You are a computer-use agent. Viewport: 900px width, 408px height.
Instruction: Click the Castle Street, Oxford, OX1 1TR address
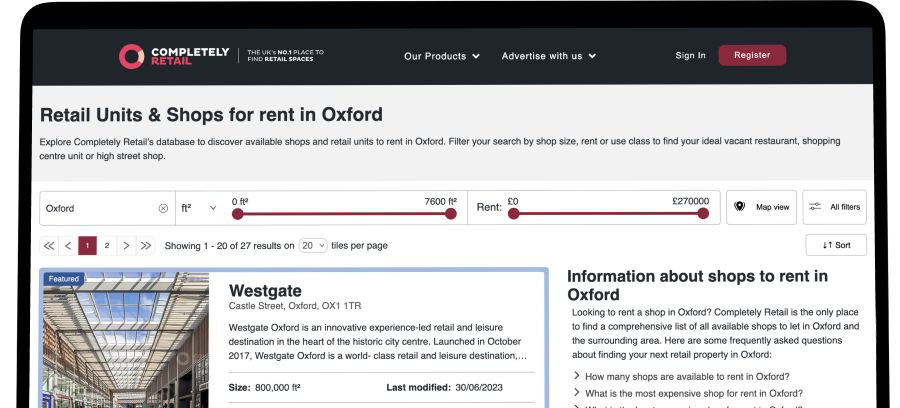295,306
